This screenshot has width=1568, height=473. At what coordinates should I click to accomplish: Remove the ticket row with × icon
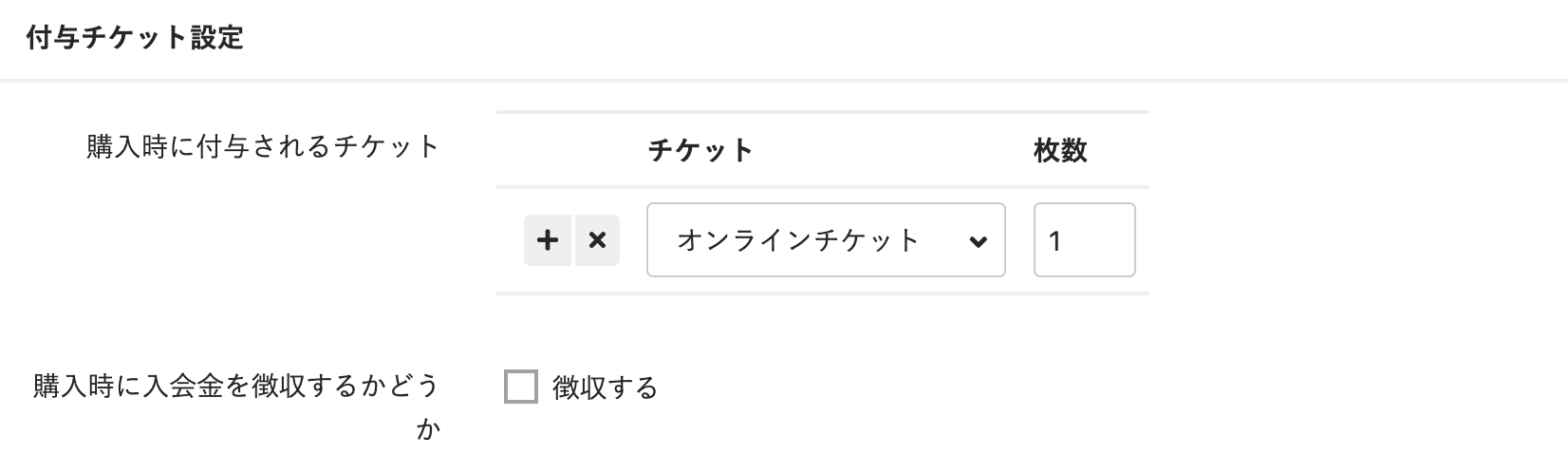point(597,240)
